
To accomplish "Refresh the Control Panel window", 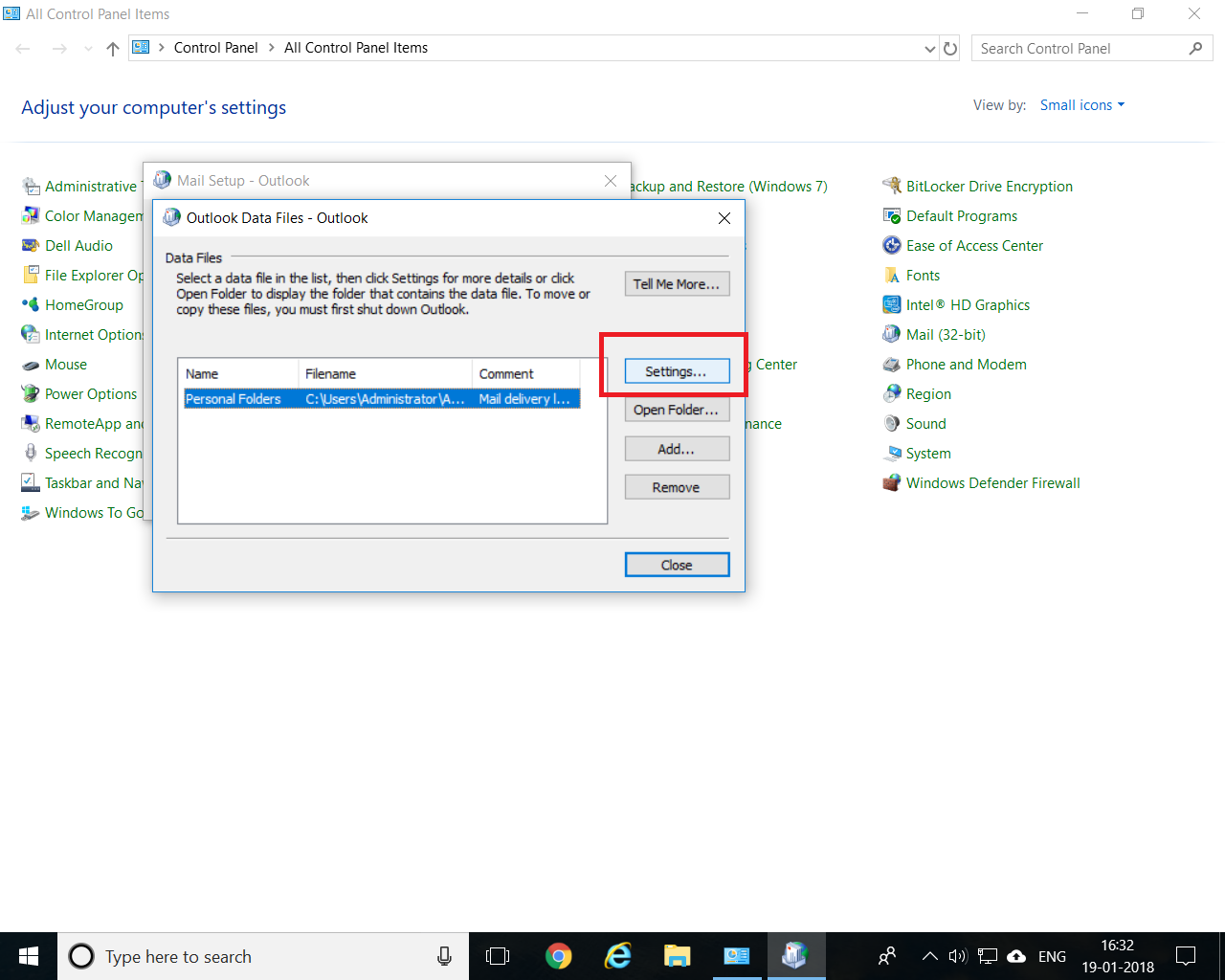I will [950, 49].
